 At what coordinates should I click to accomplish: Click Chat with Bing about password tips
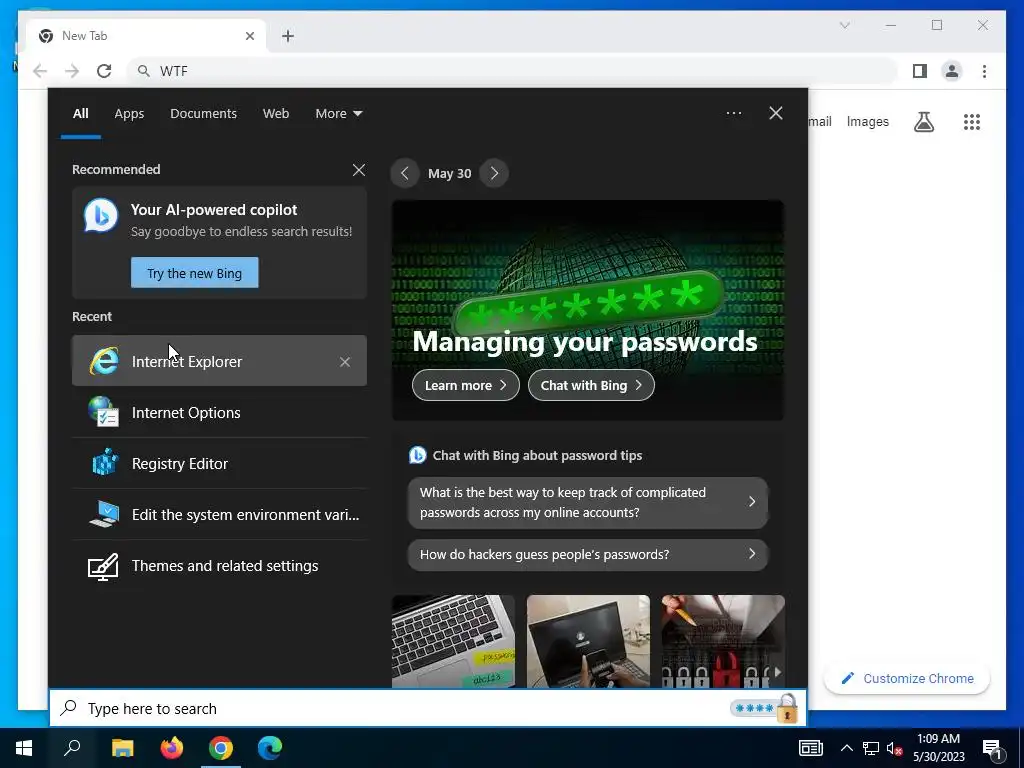(537, 455)
